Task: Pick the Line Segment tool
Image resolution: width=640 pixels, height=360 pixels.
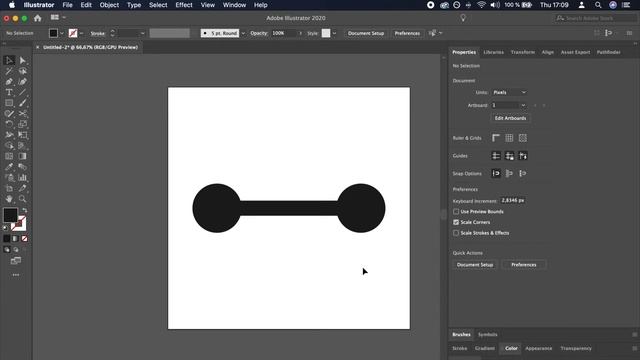Action: (x=22, y=92)
